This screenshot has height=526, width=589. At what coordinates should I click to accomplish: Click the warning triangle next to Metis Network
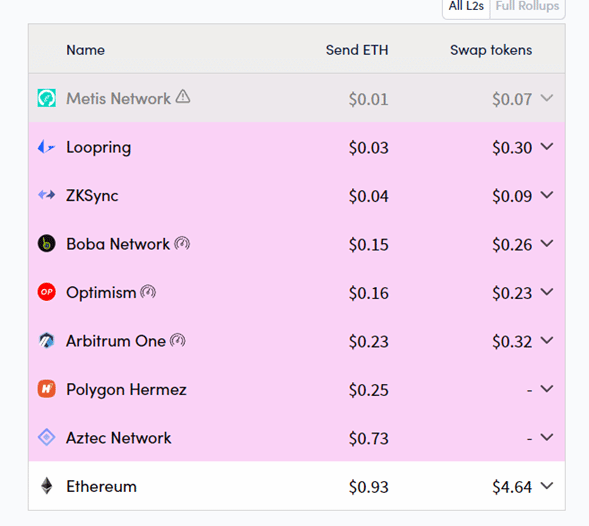tap(183, 97)
